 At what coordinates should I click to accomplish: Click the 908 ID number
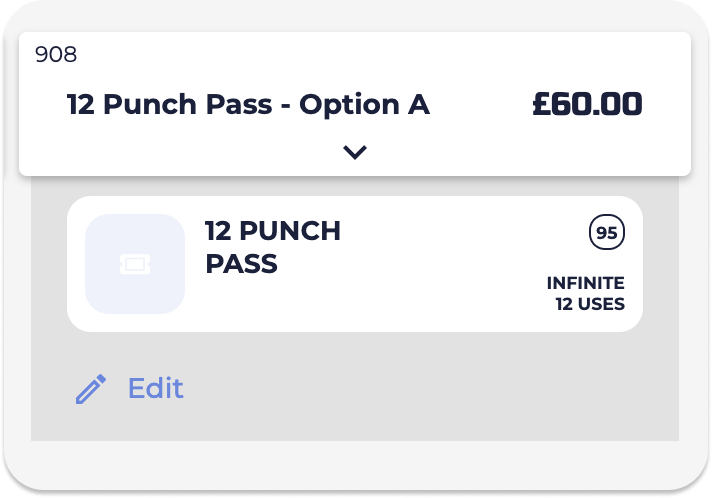pos(56,54)
